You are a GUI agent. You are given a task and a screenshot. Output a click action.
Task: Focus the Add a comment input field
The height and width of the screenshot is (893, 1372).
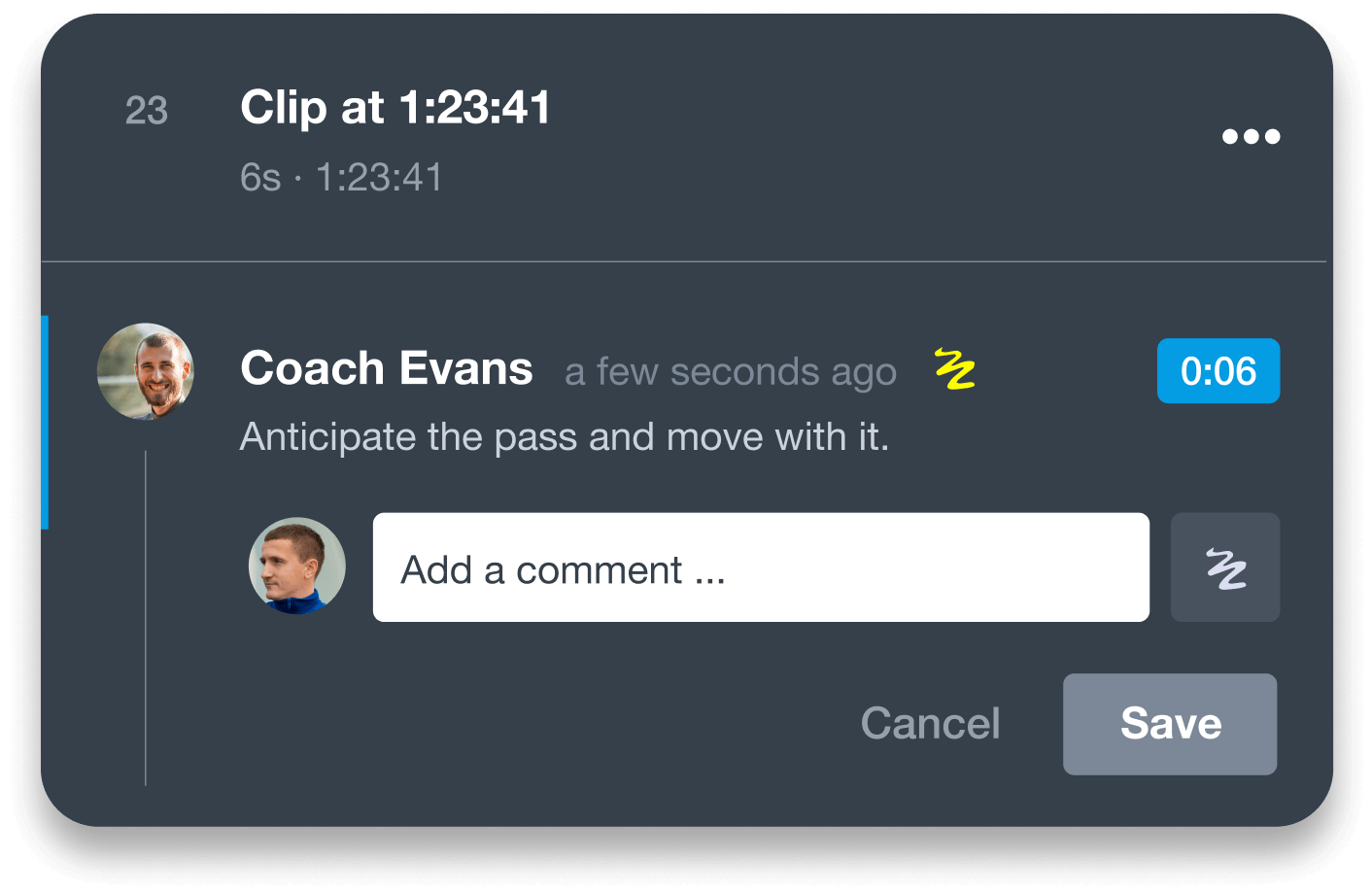coord(760,567)
